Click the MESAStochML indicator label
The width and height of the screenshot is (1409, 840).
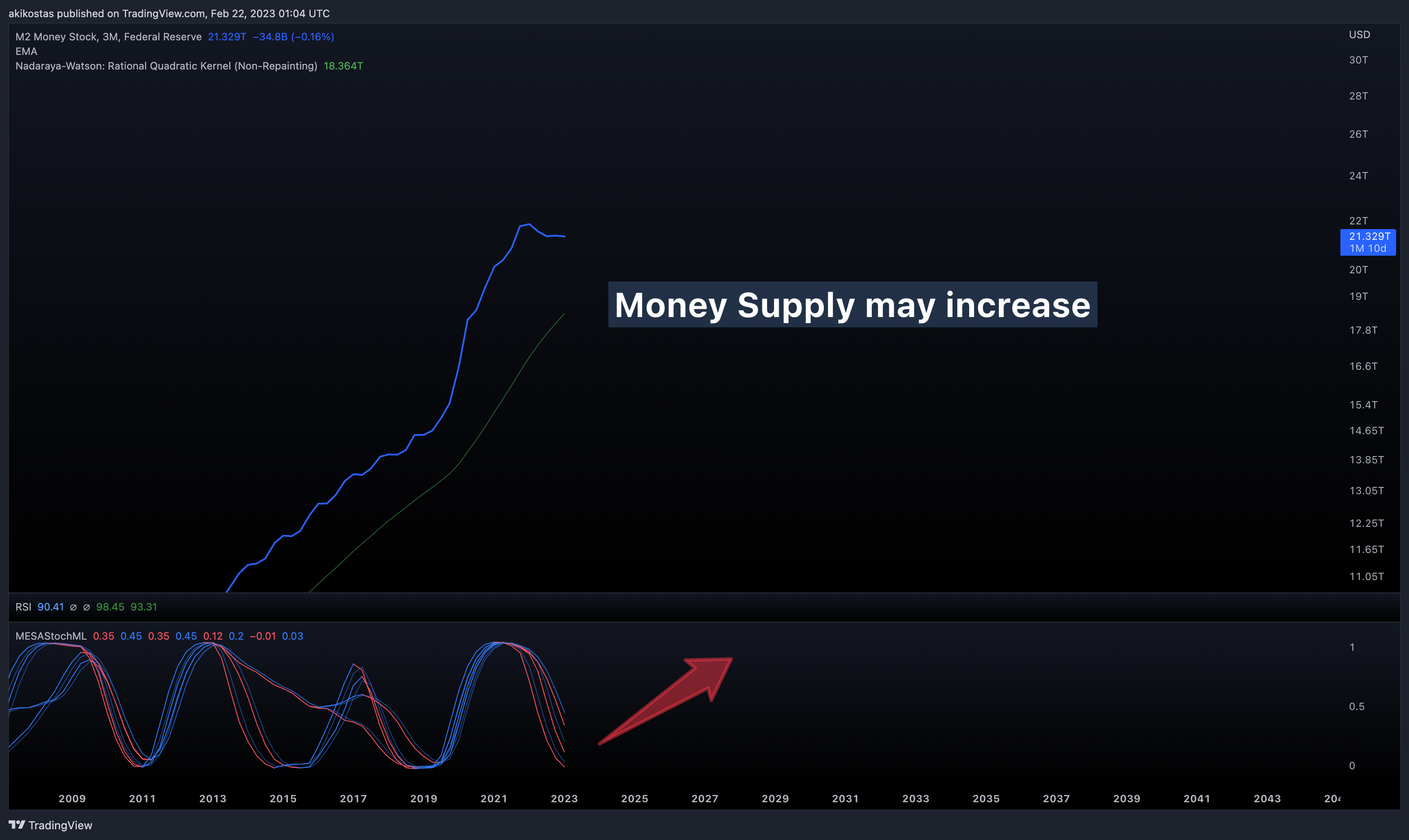(x=51, y=636)
